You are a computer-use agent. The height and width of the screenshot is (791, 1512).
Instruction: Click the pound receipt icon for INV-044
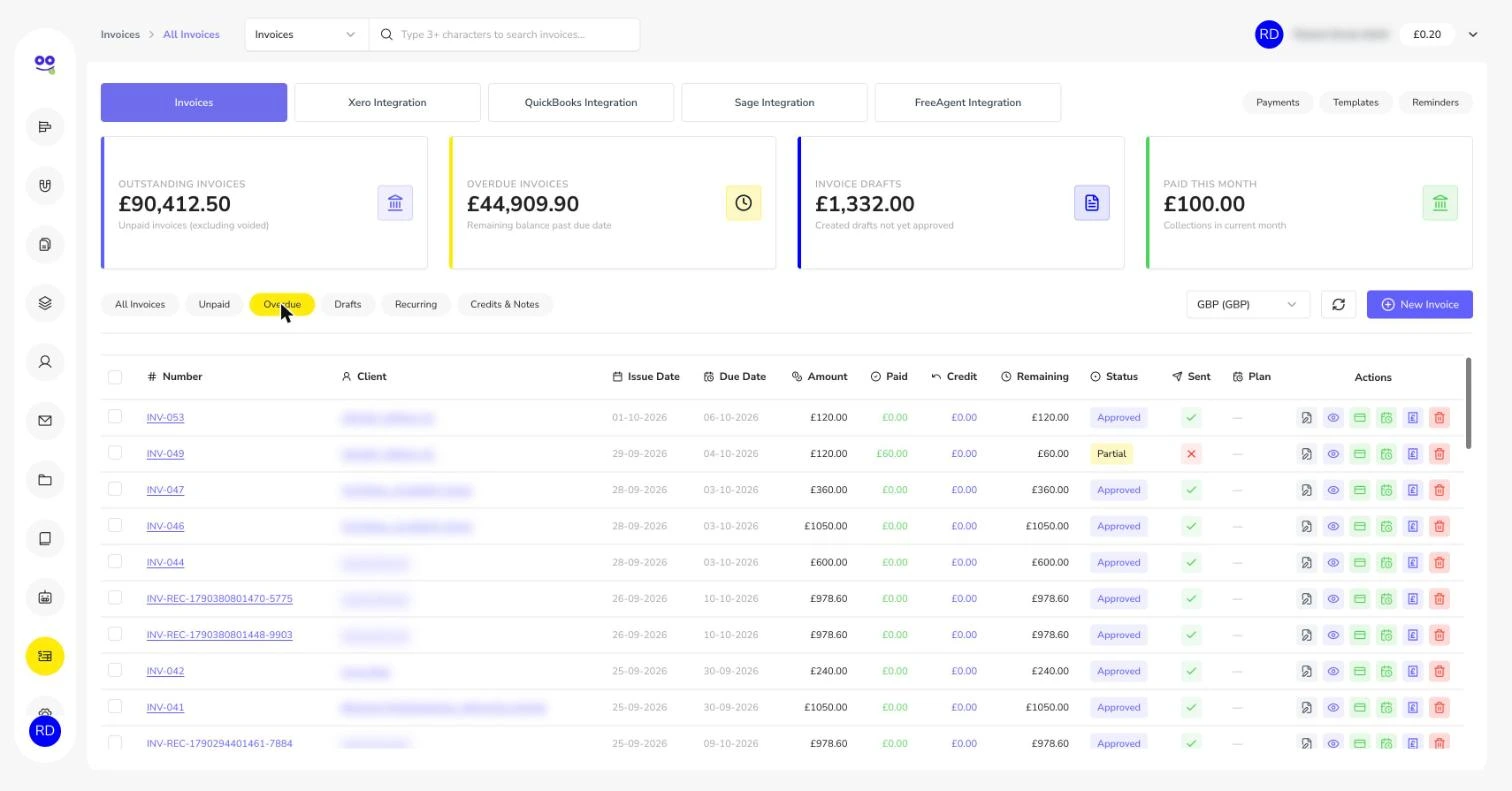pyautogui.click(x=1413, y=563)
